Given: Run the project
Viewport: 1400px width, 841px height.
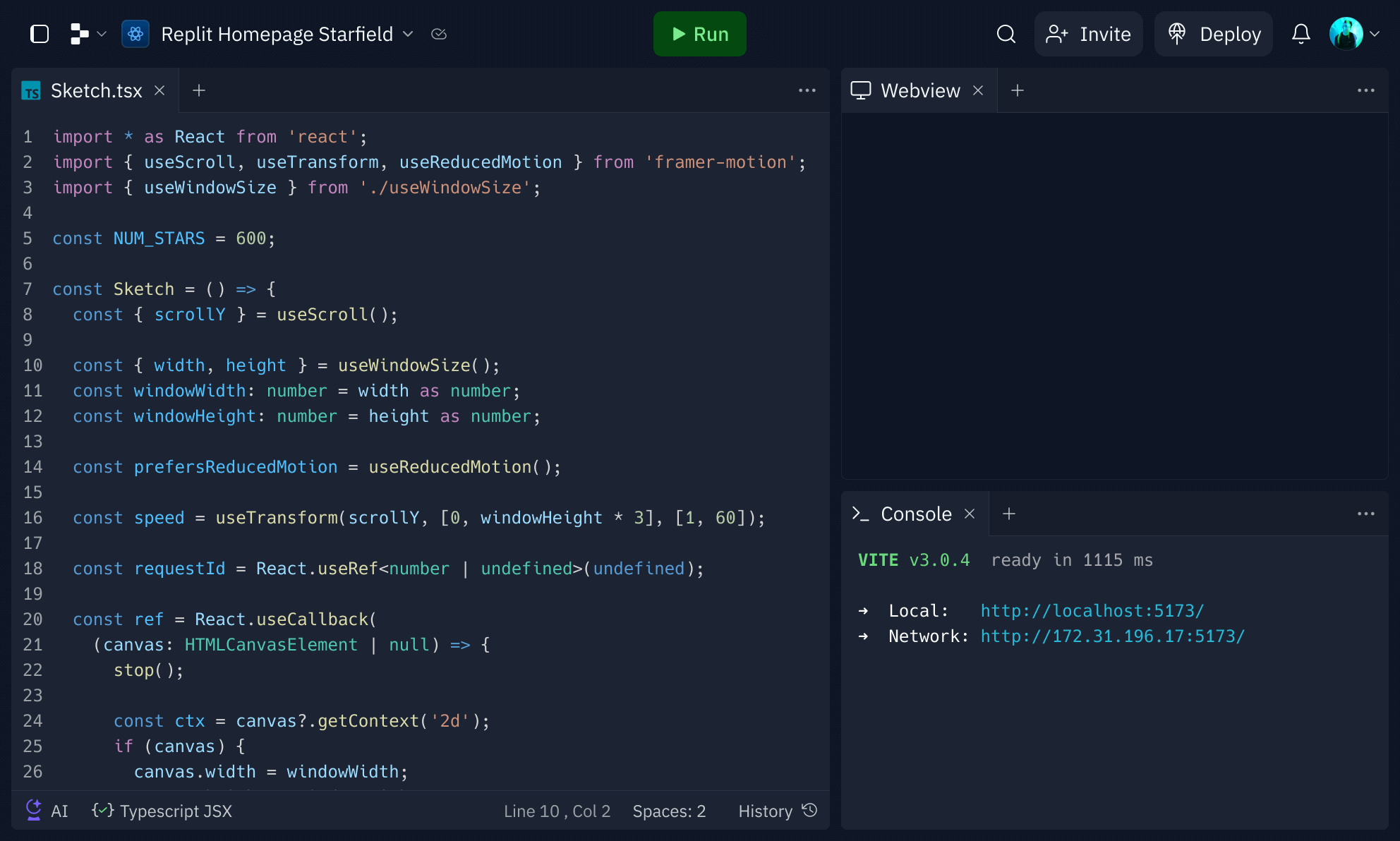Looking at the screenshot, I should pyautogui.click(x=699, y=34).
